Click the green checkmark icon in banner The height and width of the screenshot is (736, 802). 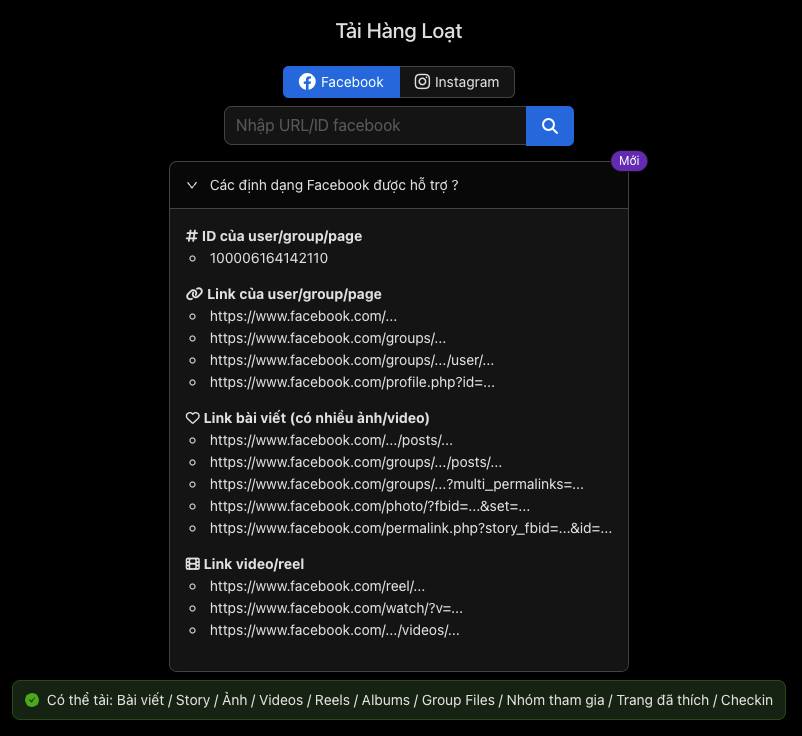point(32,700)
